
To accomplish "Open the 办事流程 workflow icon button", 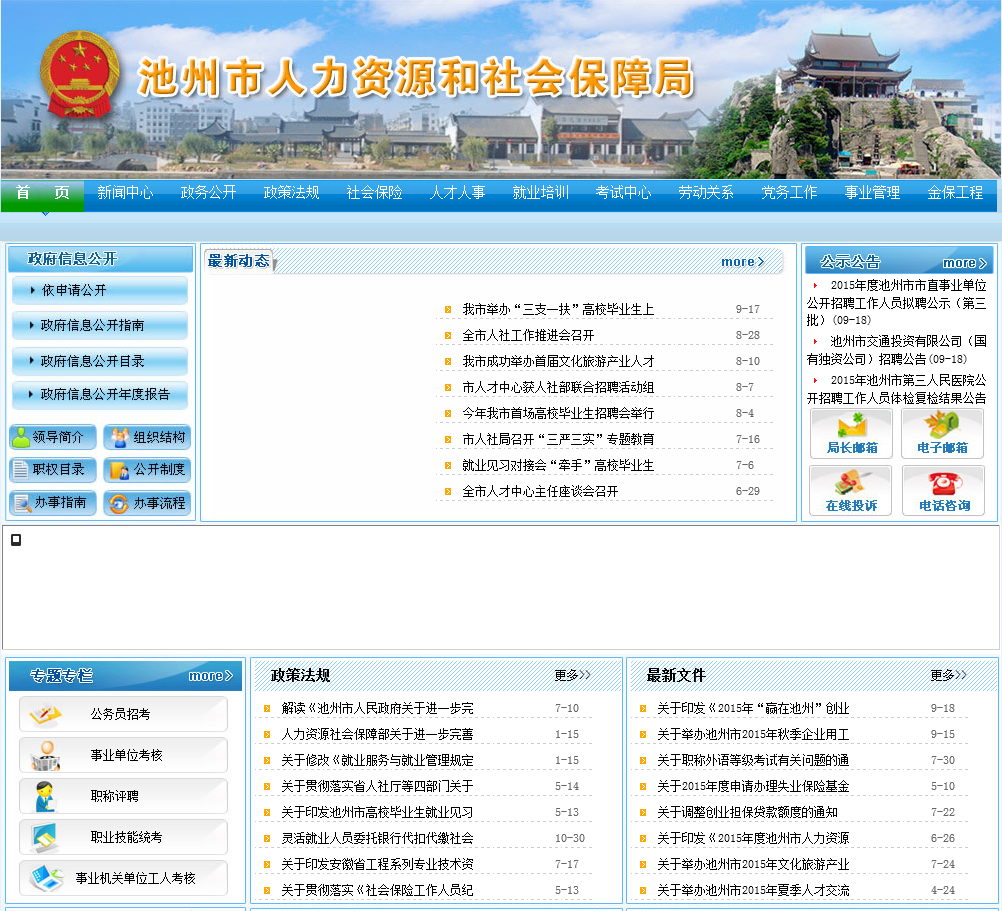I will (x=147, y=503).
